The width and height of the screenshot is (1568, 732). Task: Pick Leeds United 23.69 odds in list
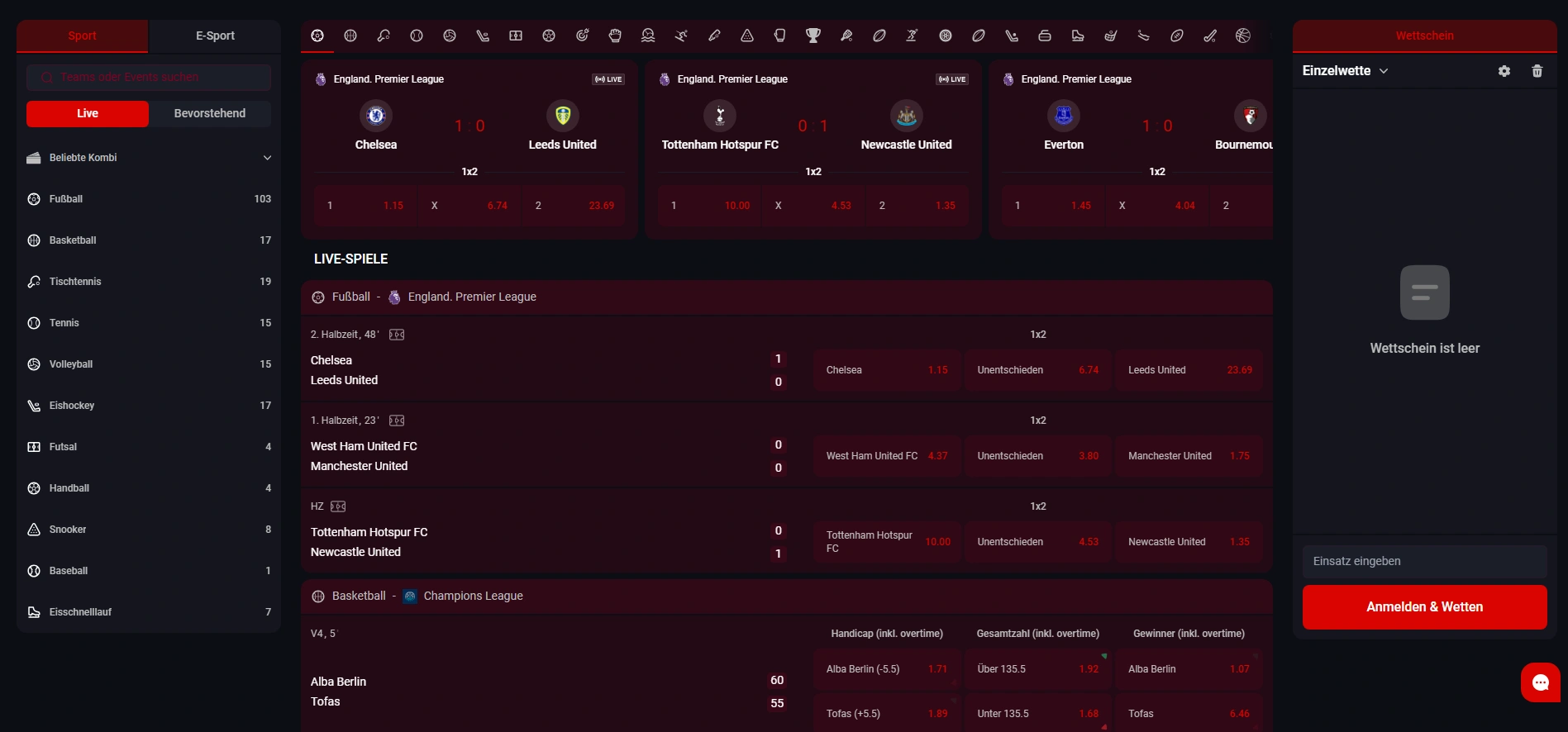coord(1189,370)
